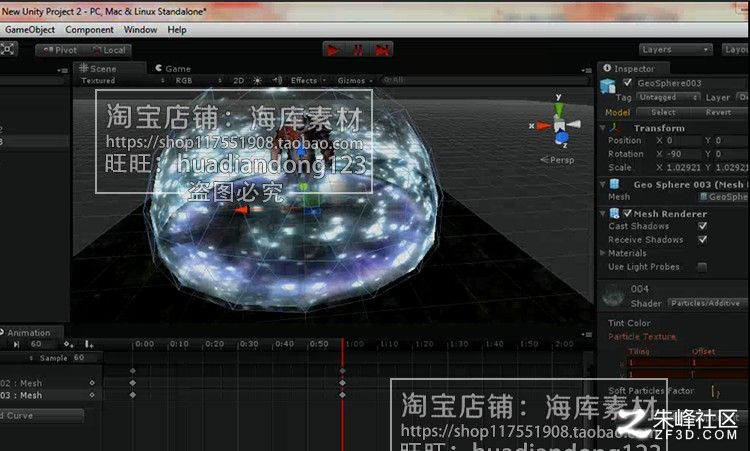Screen dimensions: 750x451
Task: Click the 004 material preview sphere
Action: point(613,296)
